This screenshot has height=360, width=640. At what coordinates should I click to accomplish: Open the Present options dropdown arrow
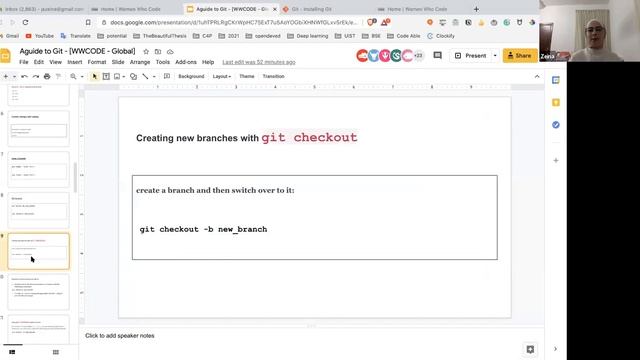click(495, 56)
